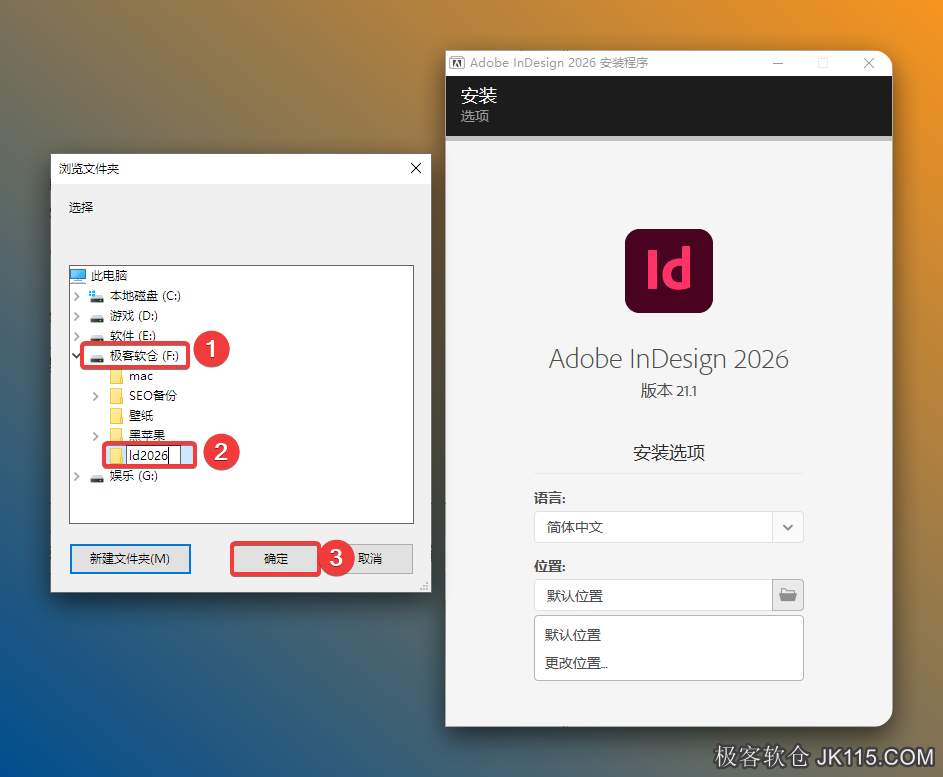Viewport: 943px width, 777px height.
Task: Click the 取消 button
Action: click(x=369, y=559)
